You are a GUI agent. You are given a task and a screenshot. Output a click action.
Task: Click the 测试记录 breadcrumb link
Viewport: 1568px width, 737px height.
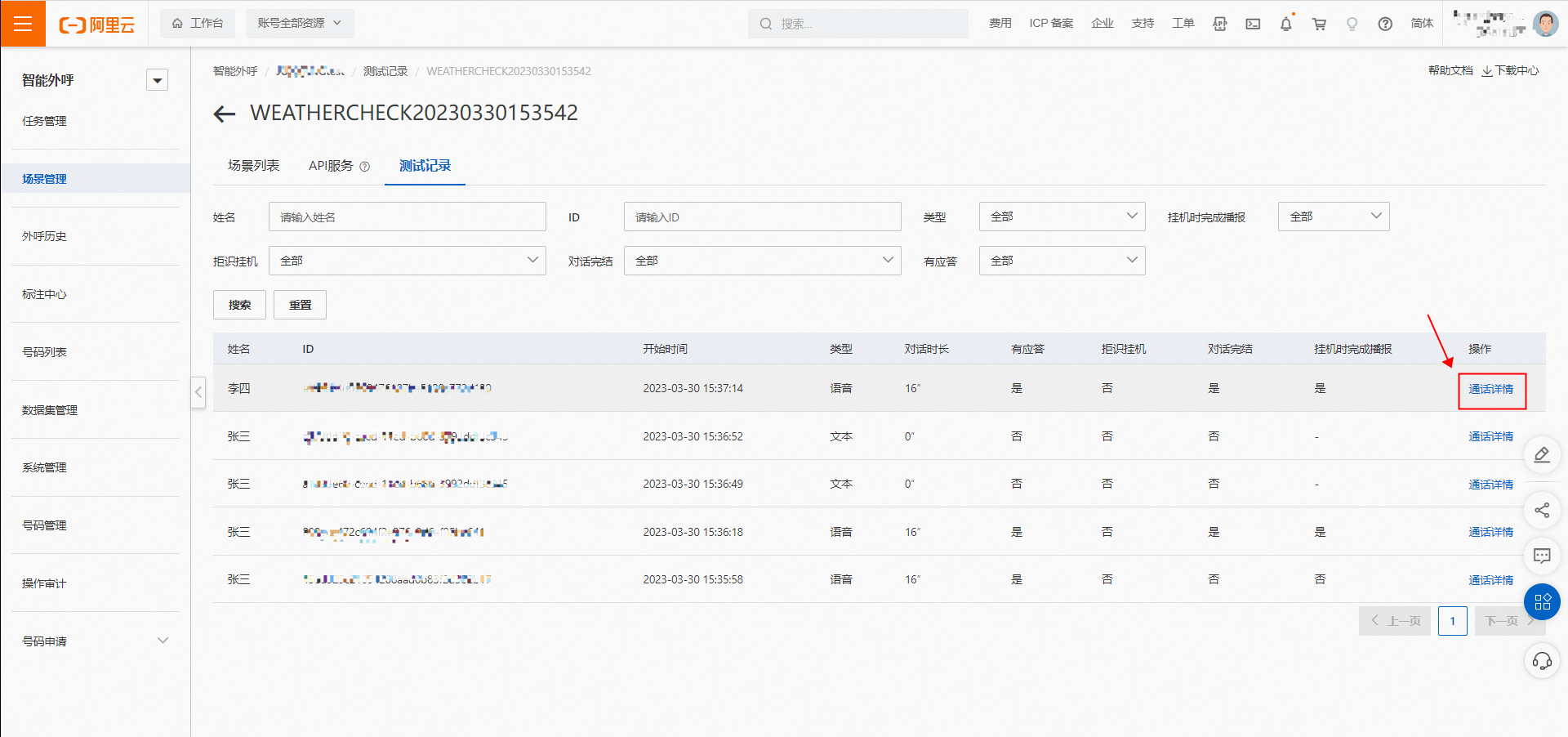(x=385, y=71)
